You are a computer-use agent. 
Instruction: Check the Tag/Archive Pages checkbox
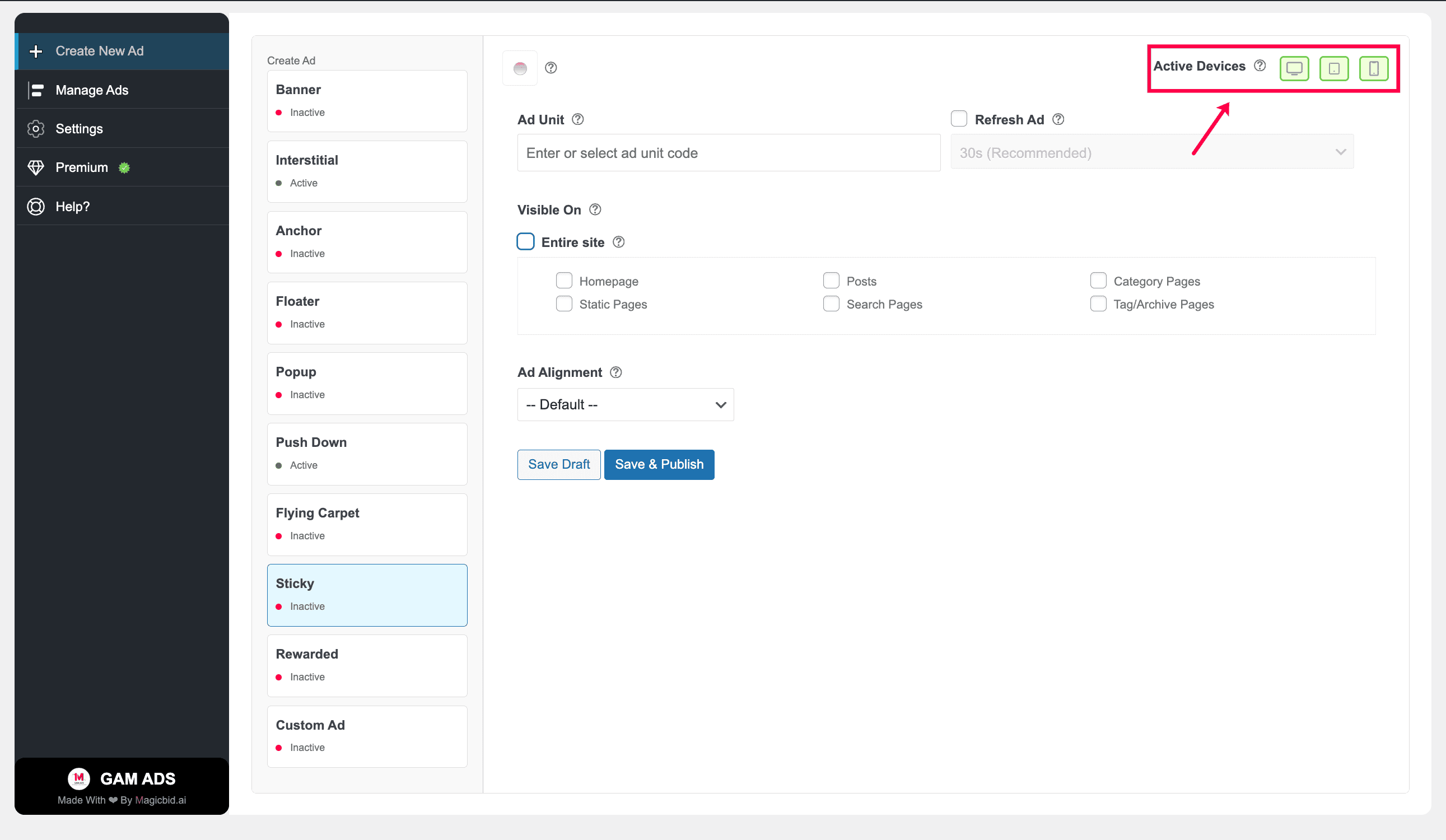point(1098,304)
